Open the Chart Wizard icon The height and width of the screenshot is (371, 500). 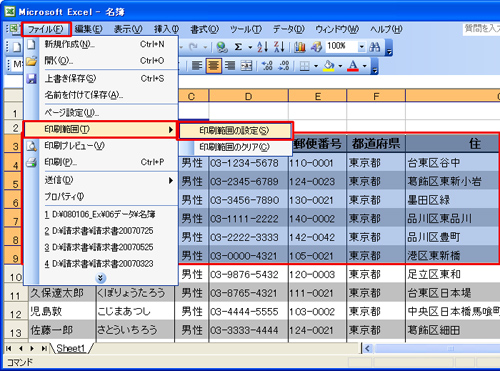(x=300, y=47)
